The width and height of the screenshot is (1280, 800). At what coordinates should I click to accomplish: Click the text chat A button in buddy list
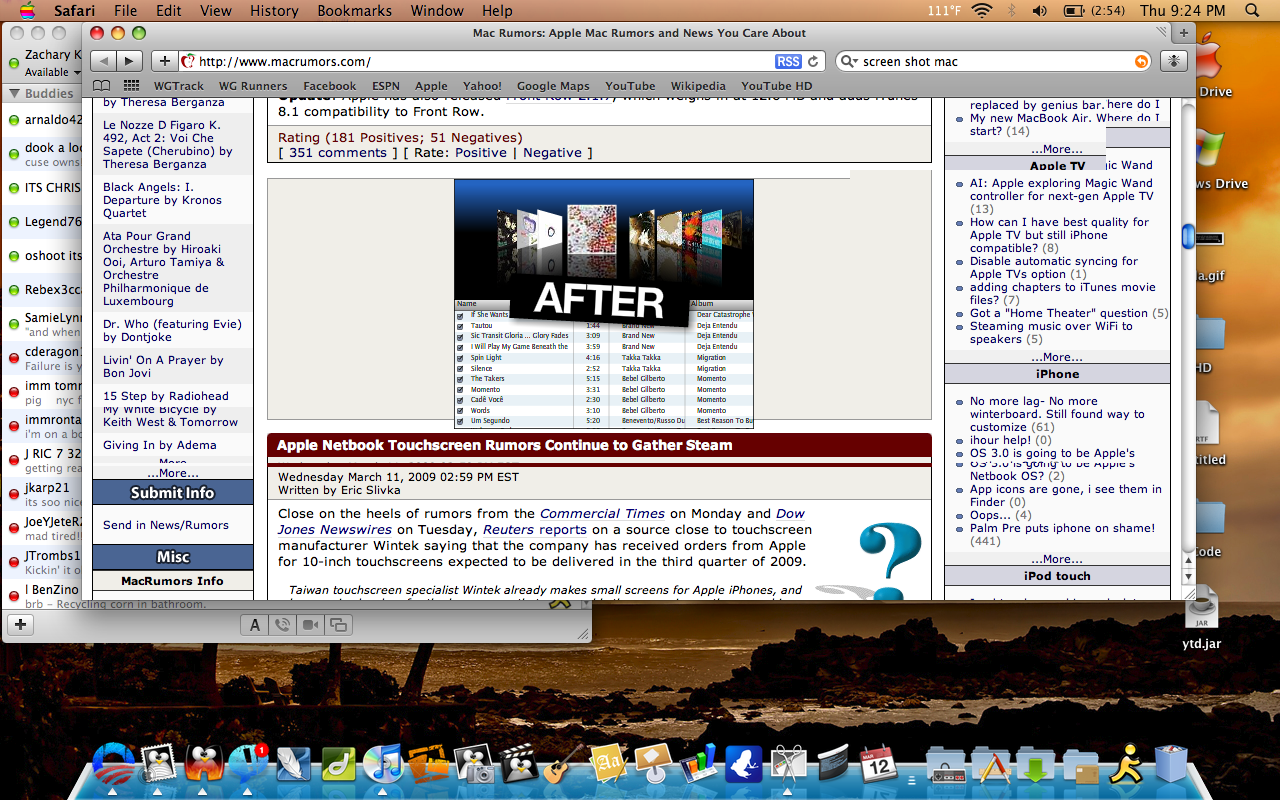pos(255,625)
